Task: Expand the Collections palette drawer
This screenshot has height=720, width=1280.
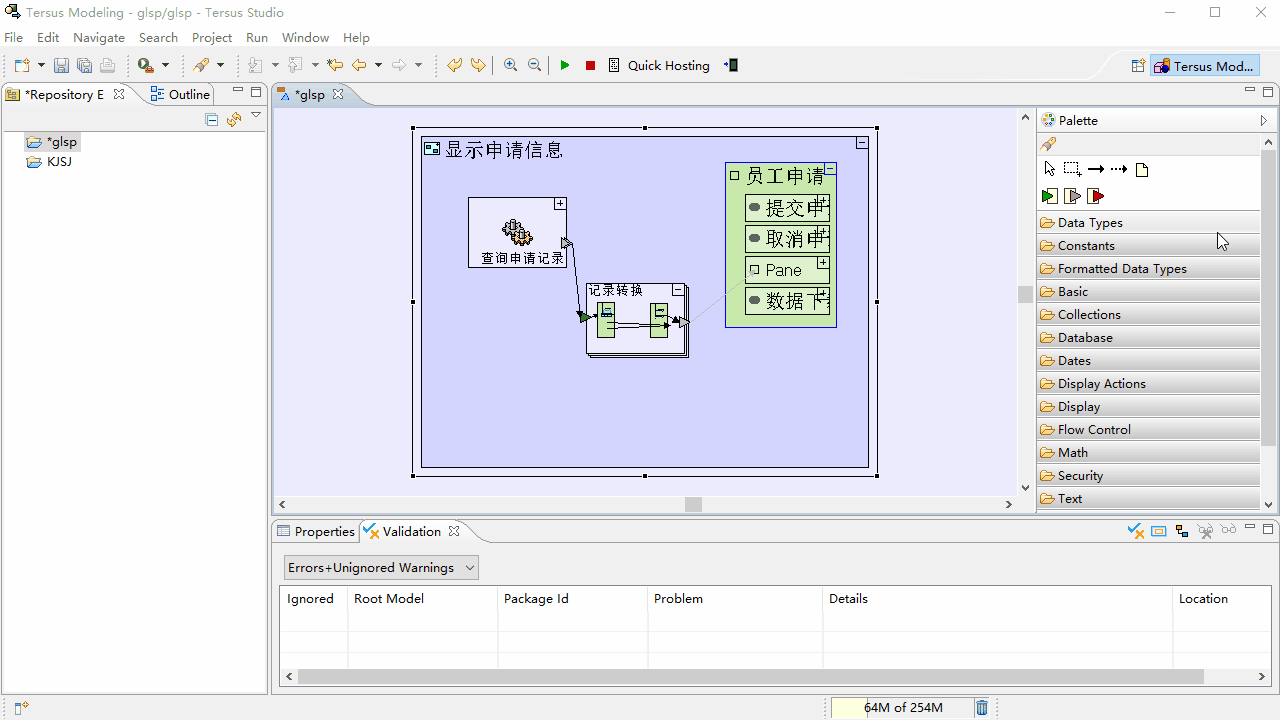Action: coord(1148,315)
